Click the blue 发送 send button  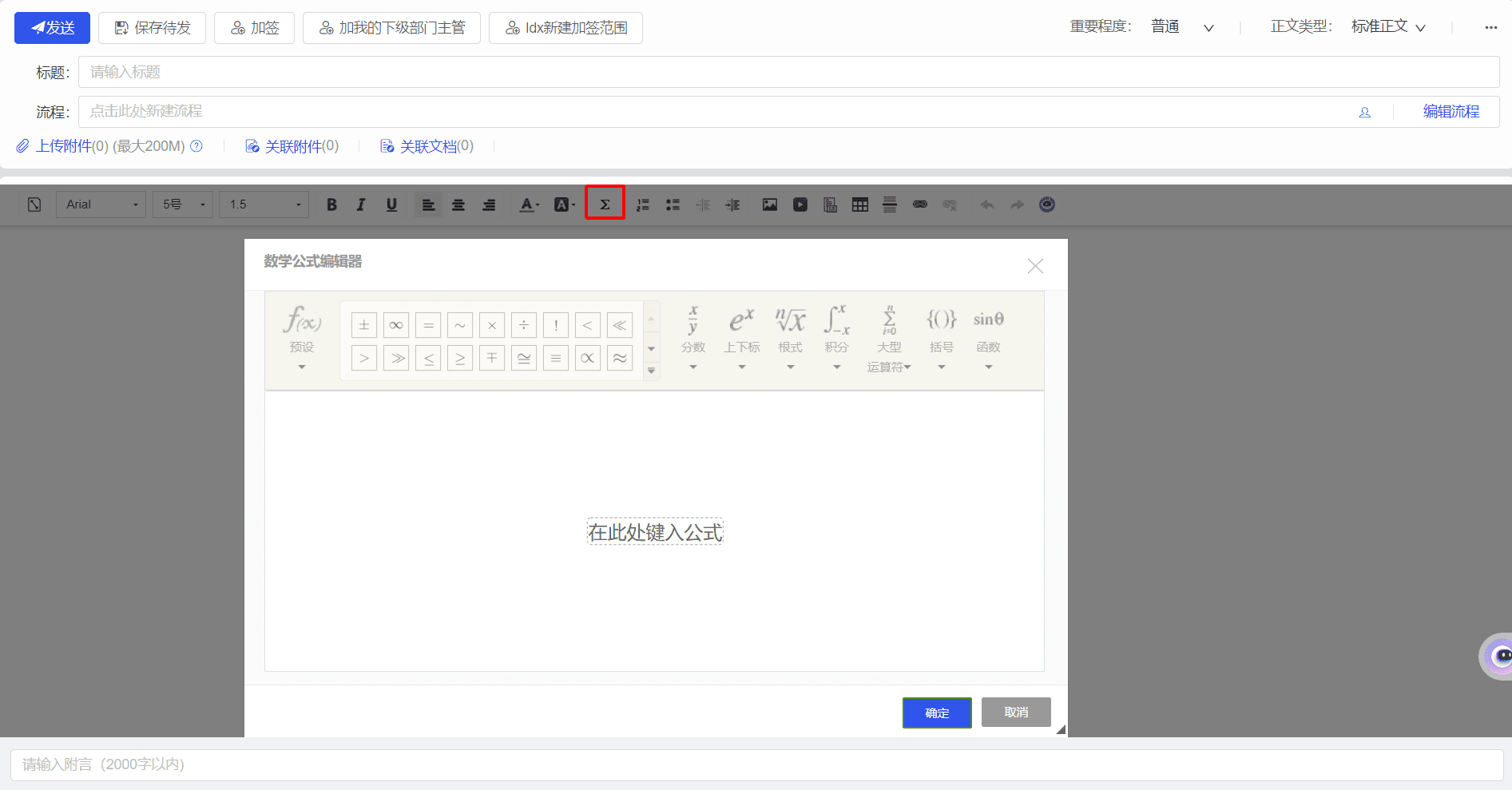coord(52,28)
